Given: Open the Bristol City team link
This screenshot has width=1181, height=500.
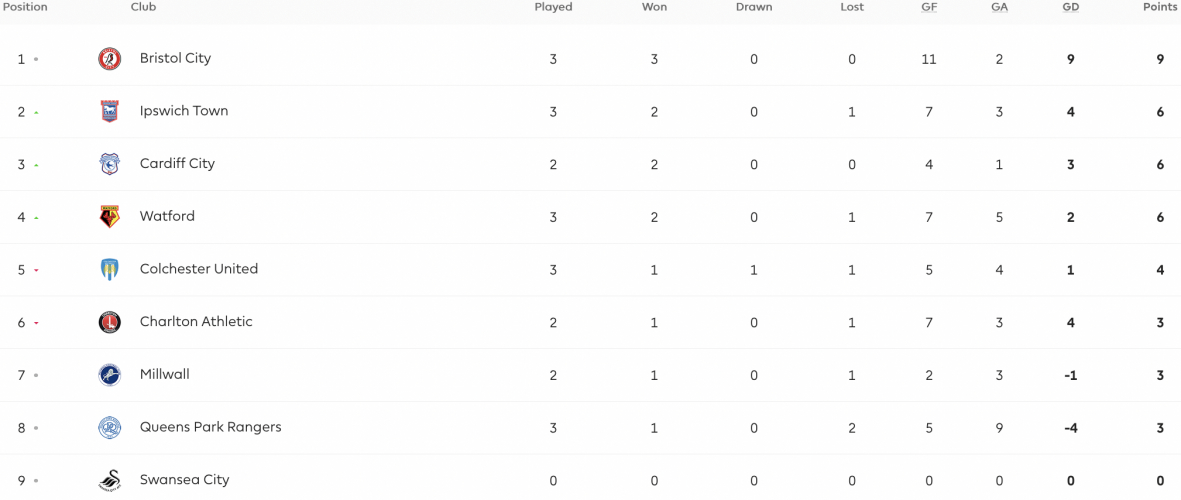Looking at the screenshot, I should tap(175, 58).
